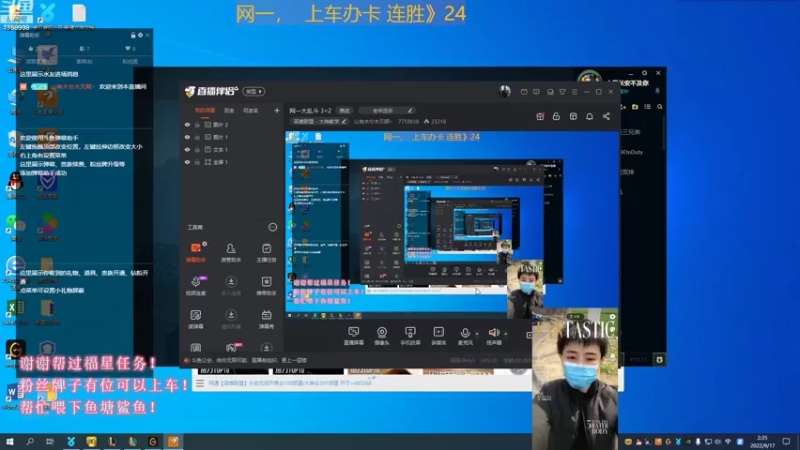The image size is (800, 450).
Task: Open the Windows notification center
Action: (x=787, y=441)
